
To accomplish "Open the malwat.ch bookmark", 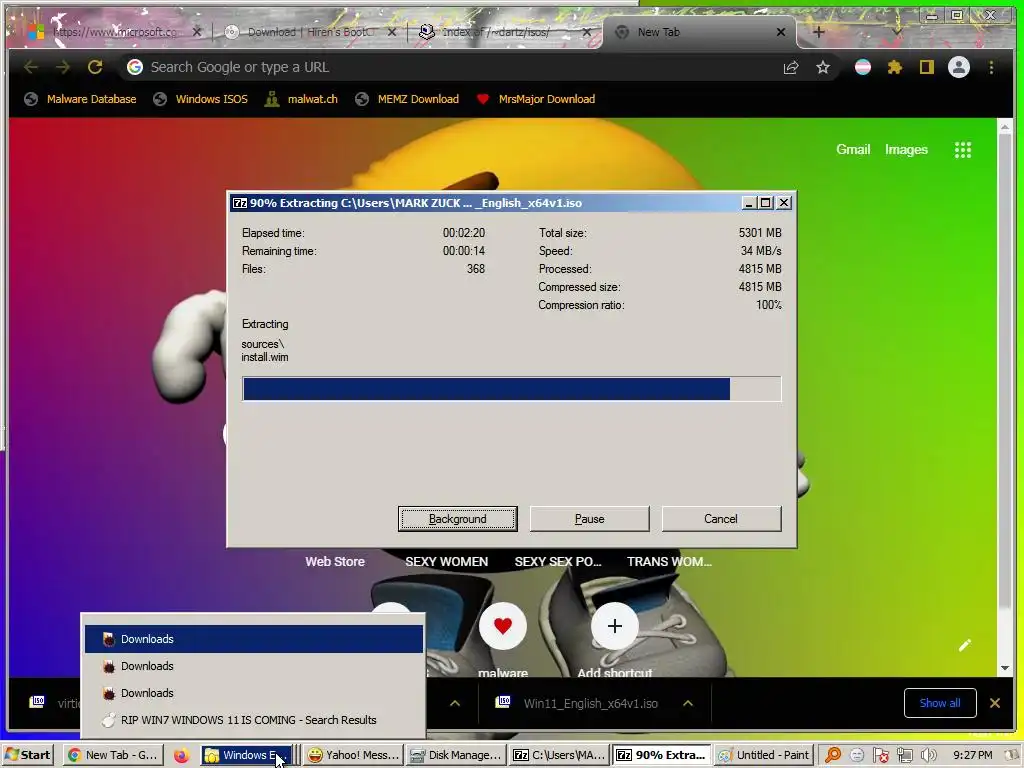I will (x=301, y=99).
